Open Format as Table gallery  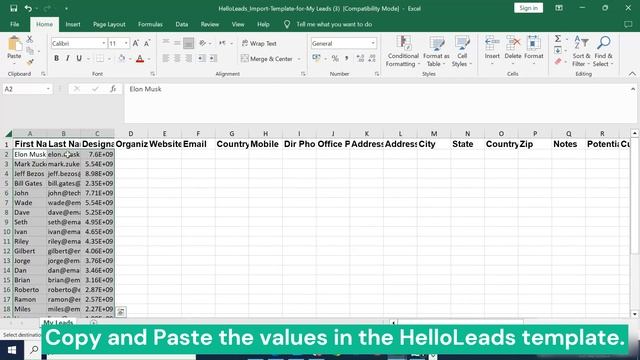(x=436, y=51)
